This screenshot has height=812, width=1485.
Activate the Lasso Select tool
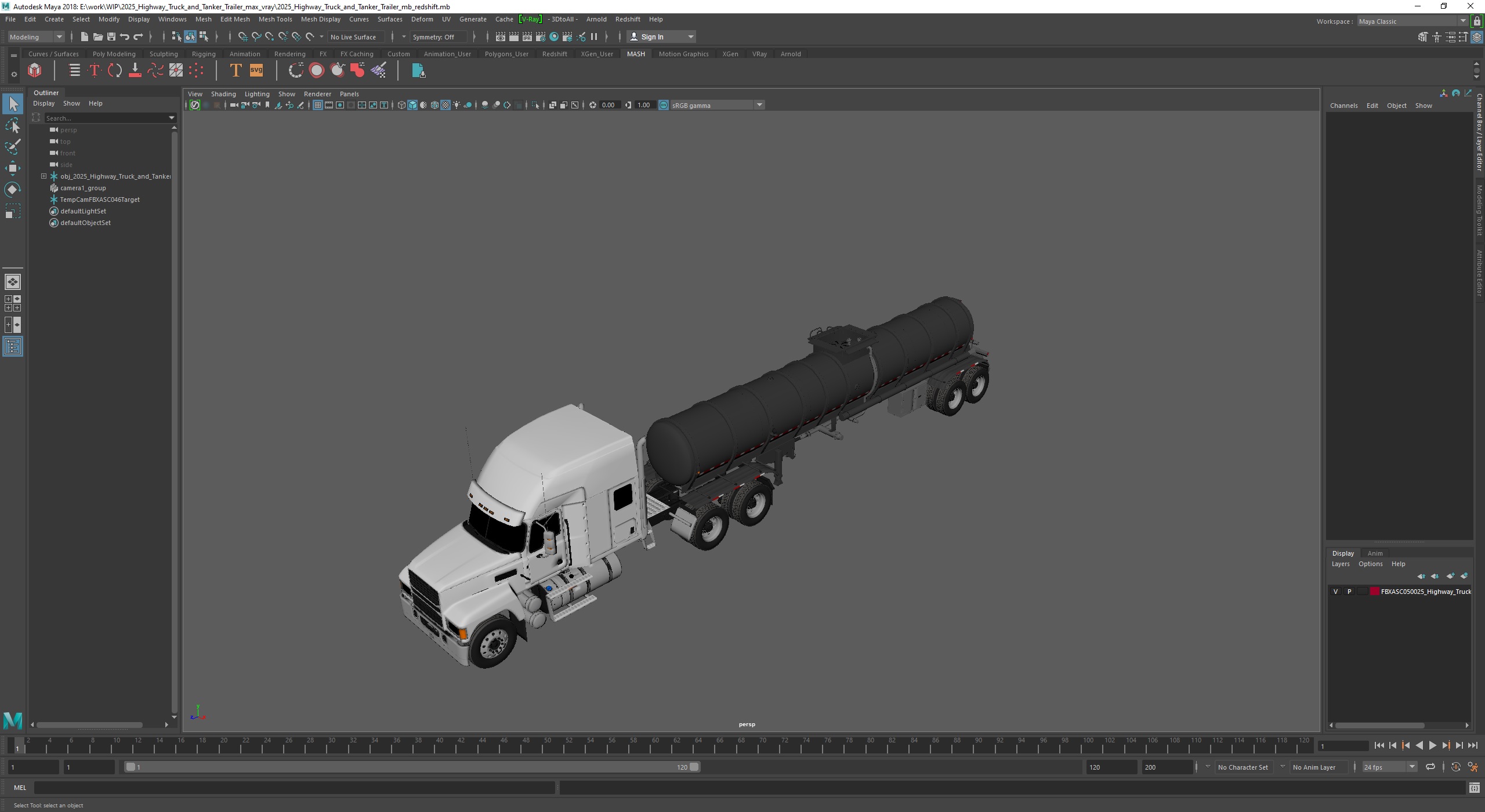coord(13,126)
